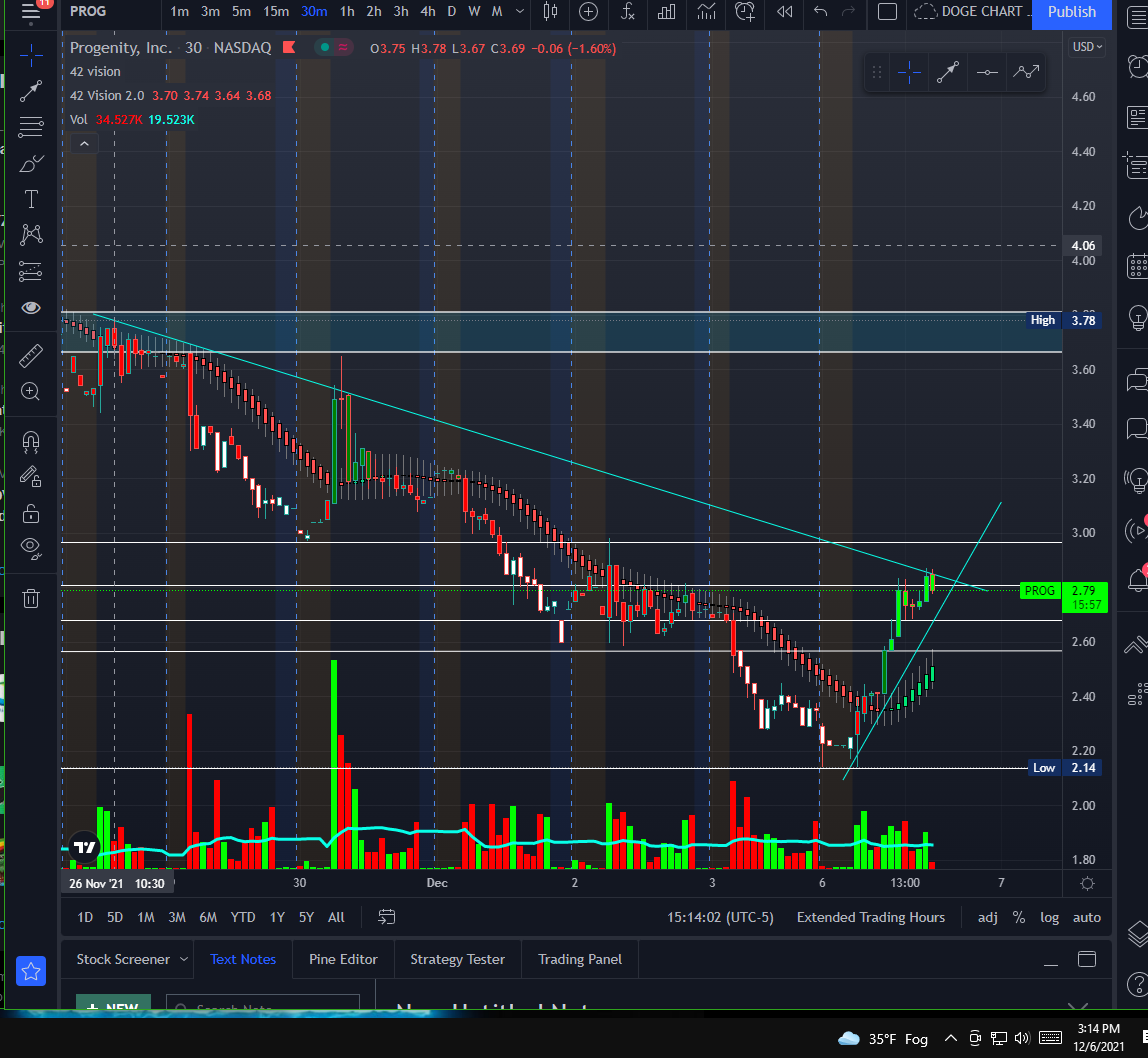1148x1058 pixels.
Task: Switch to the 1m timeframe
Action: coord(179,12)
